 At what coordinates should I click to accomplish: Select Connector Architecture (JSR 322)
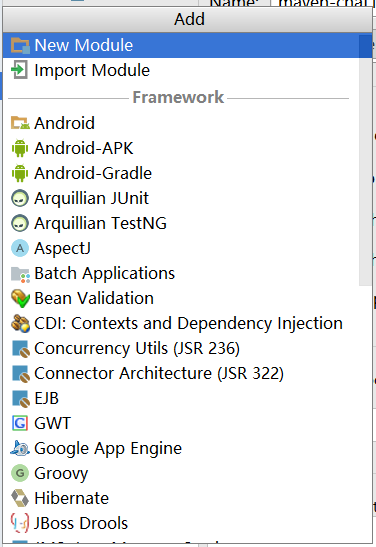[x=181, y=373]
